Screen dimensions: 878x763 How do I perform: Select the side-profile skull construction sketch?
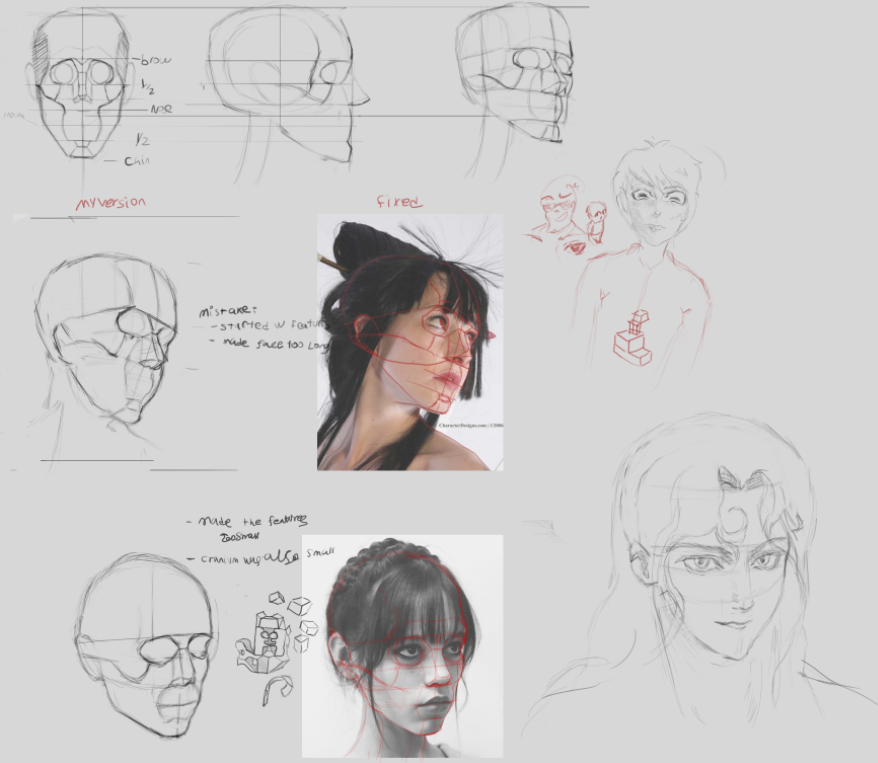[286, 92]
